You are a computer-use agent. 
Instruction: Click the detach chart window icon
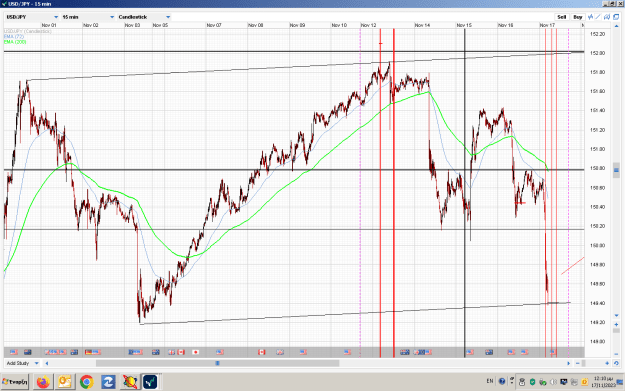[x=616, y=17]
